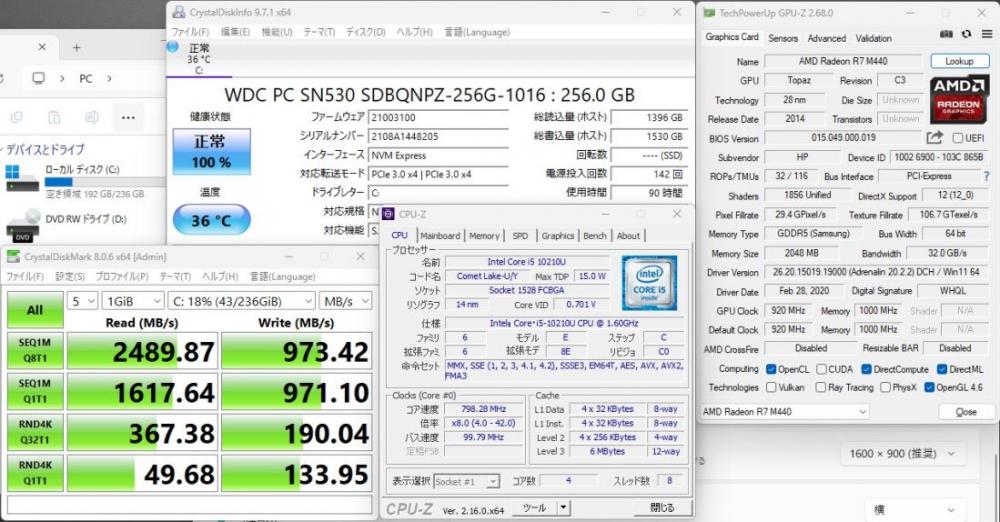Viewport: 1000px width, 522px height.
Task: Click the Explorer paste toolbar icon
Action: (54, 117)
